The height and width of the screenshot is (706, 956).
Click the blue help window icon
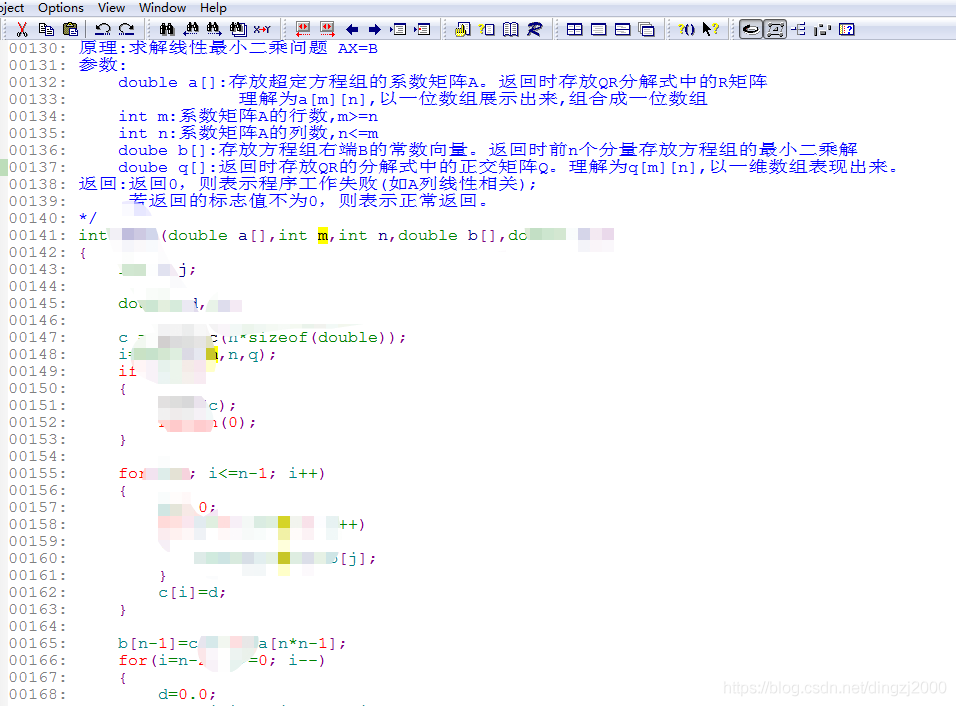pos(847,29)
